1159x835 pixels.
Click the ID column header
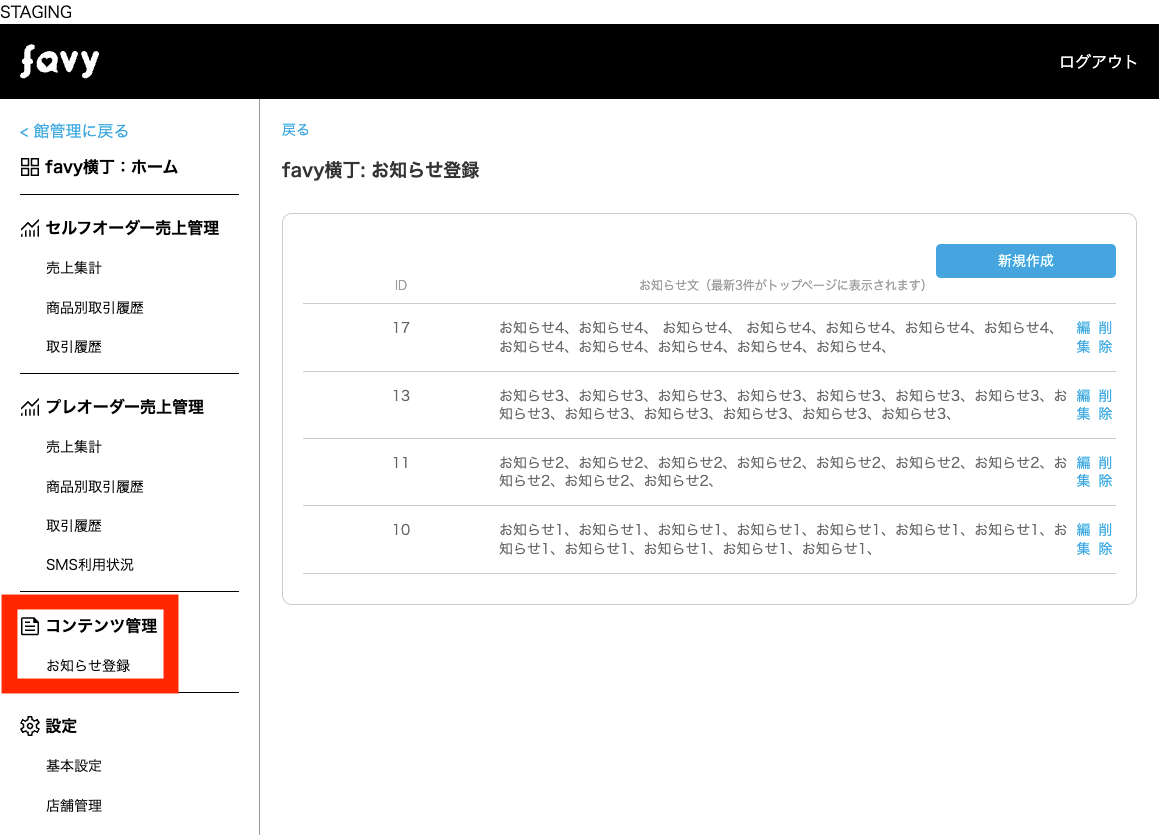point(401,285)
